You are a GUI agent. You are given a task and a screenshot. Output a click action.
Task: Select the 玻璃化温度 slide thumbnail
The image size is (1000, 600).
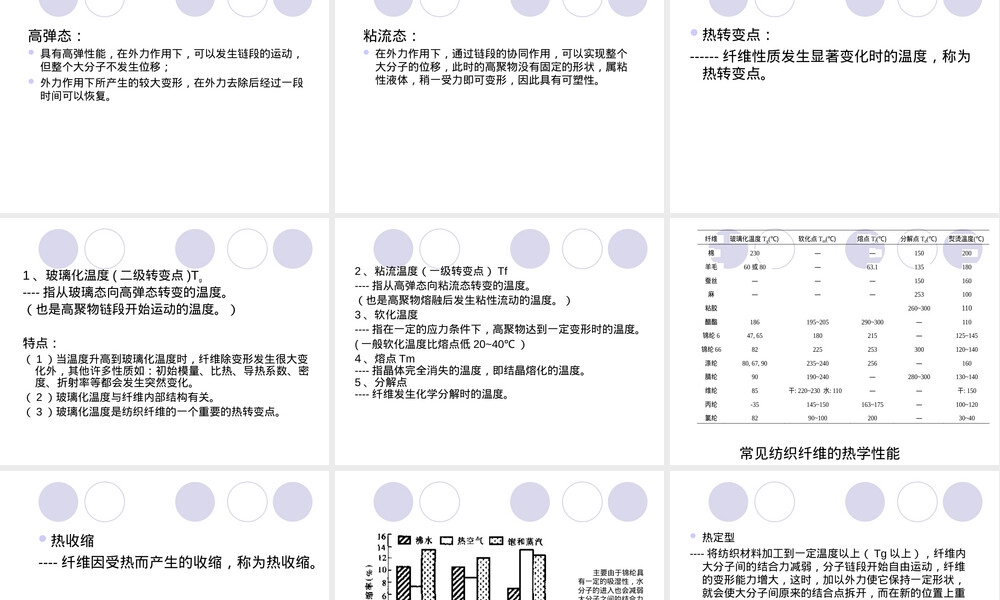click(x=165, y=341)
